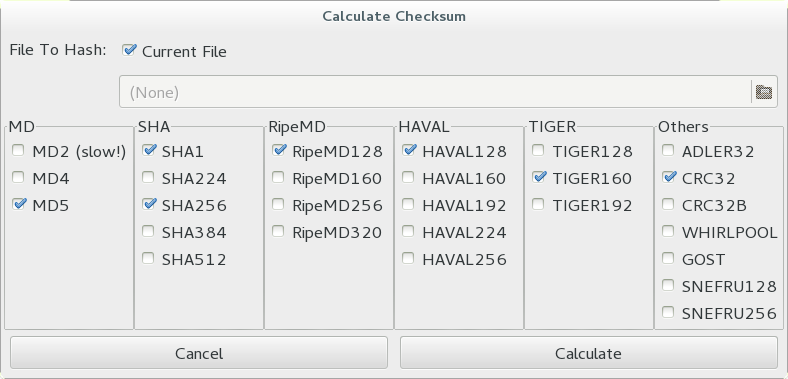
Task: Uncheck the Current File checkbox
Action: pyautogui.click(x=129, y=50)
